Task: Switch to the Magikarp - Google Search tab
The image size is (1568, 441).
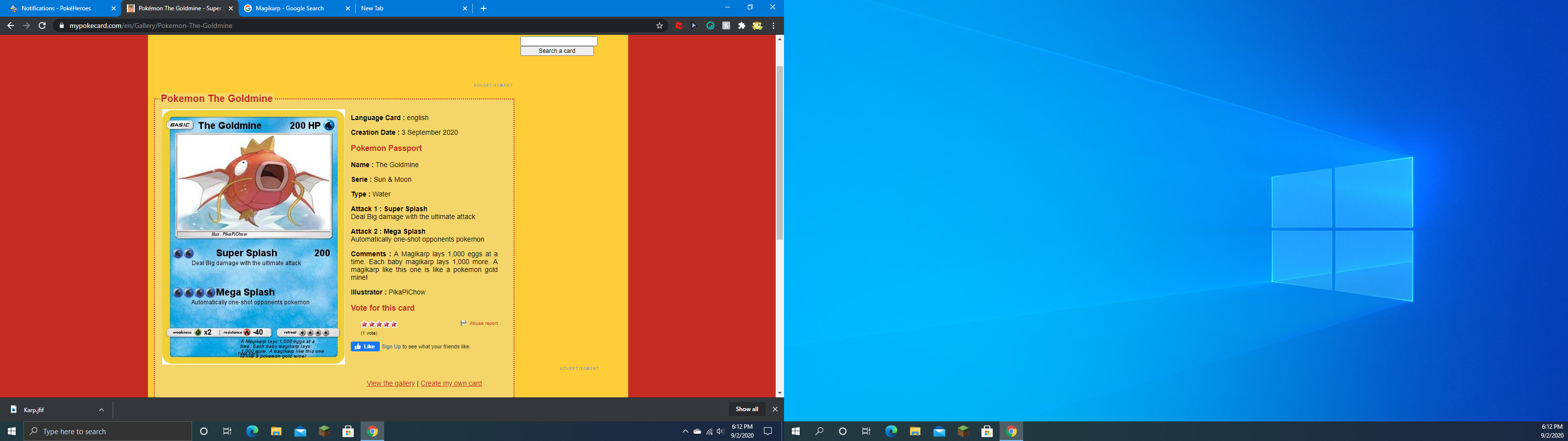Action: click(297, 8)
